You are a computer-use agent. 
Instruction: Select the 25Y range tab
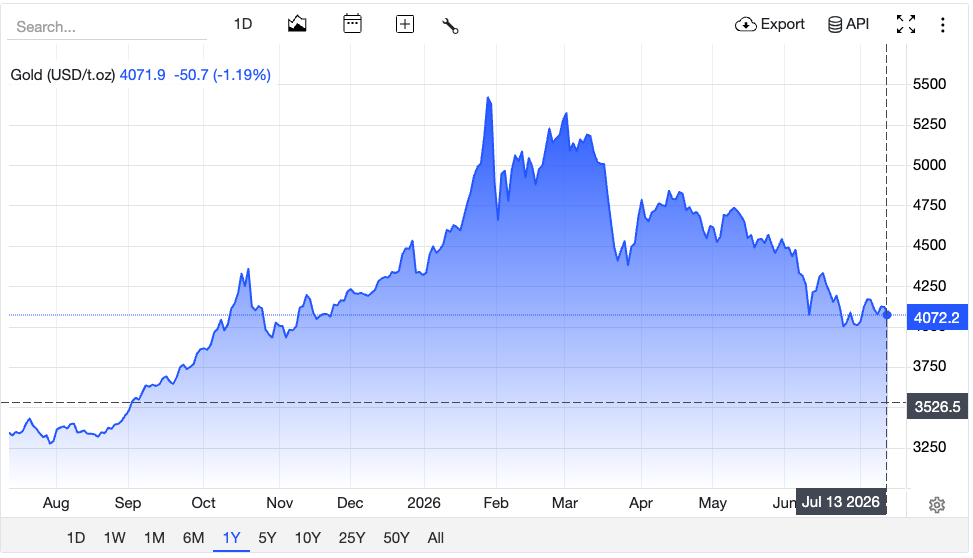352,538
